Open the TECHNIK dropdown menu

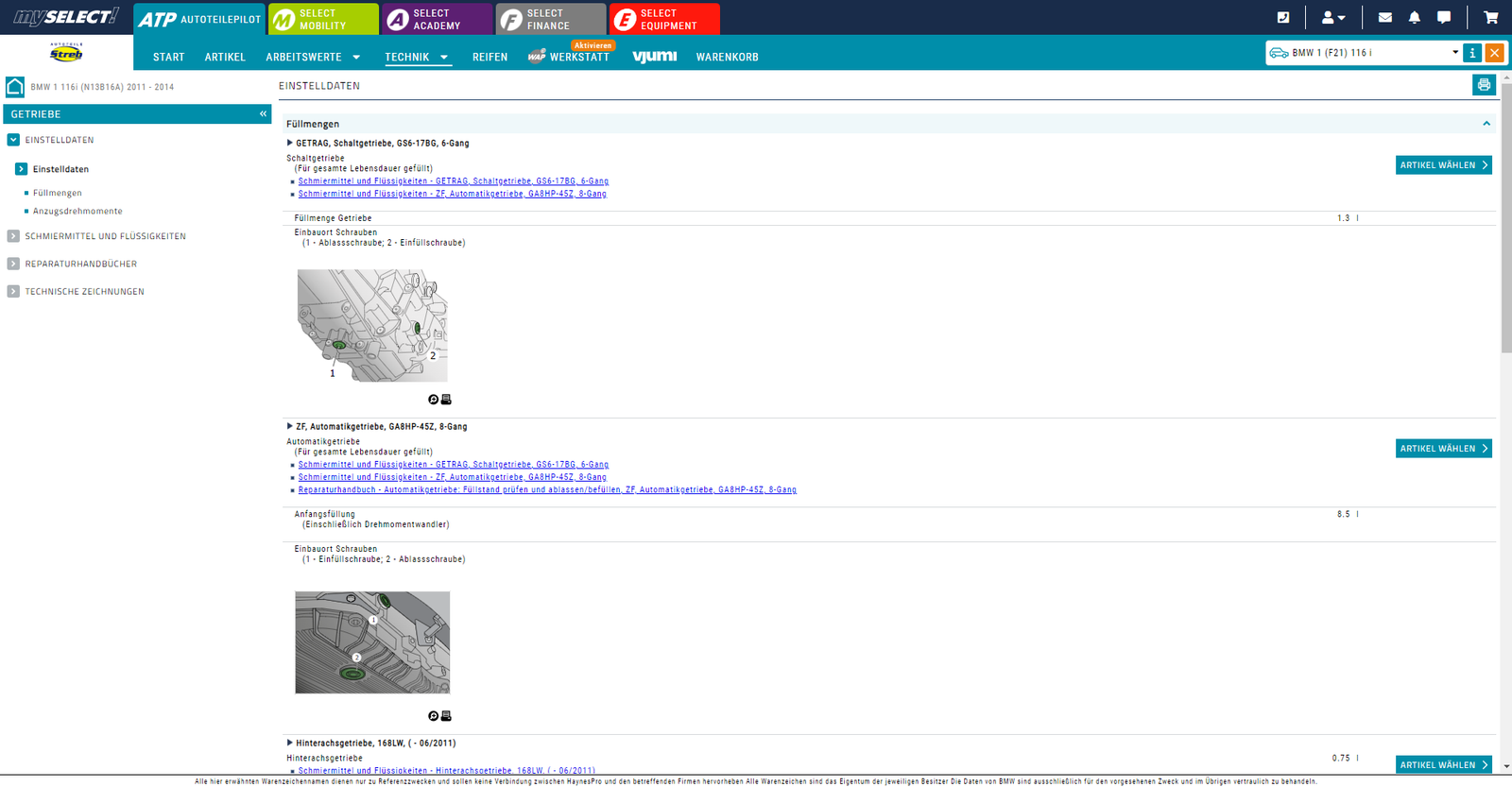[x=417, y=58]
